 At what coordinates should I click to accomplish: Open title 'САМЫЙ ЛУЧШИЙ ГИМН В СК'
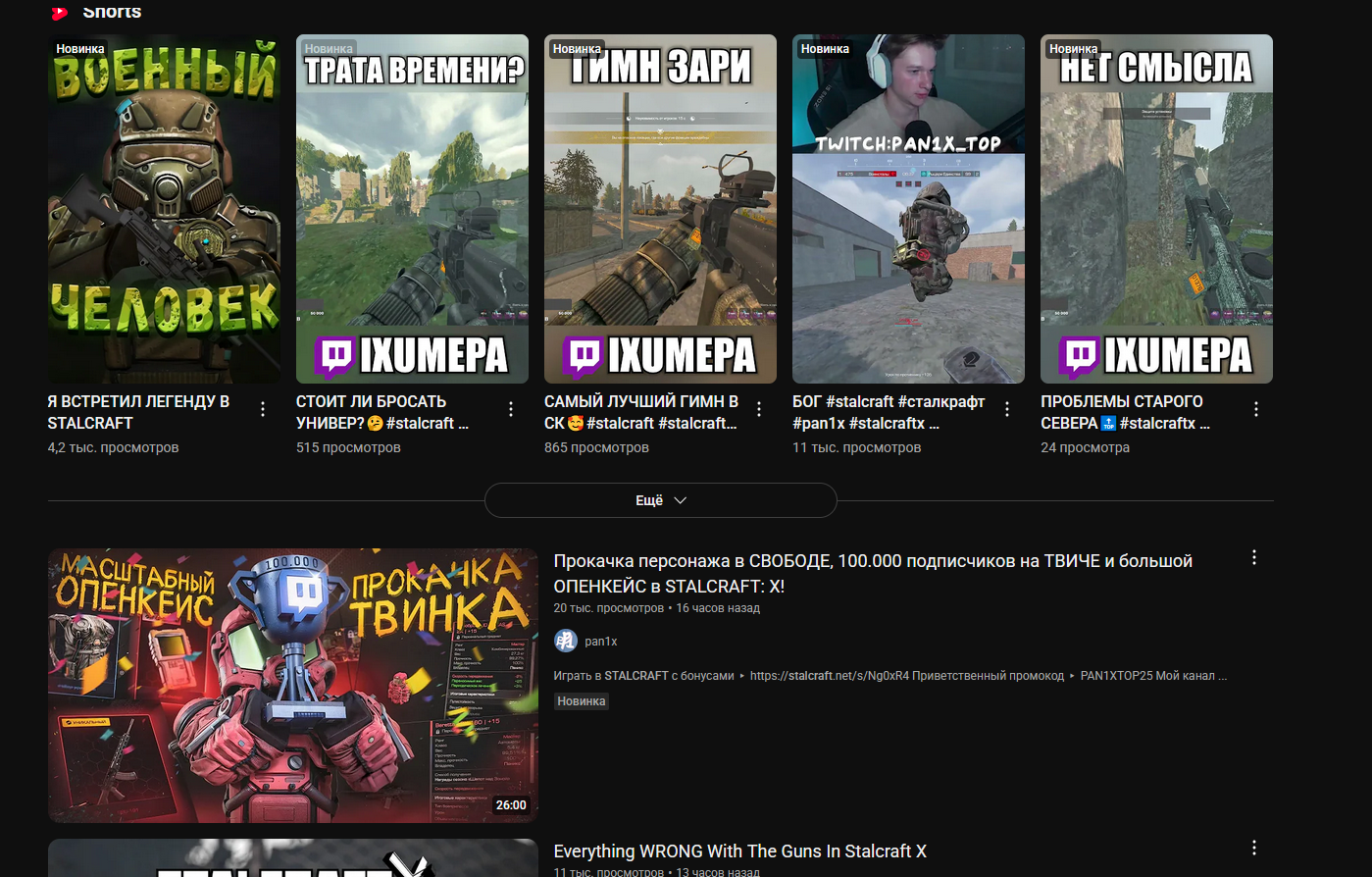[641, 412]
